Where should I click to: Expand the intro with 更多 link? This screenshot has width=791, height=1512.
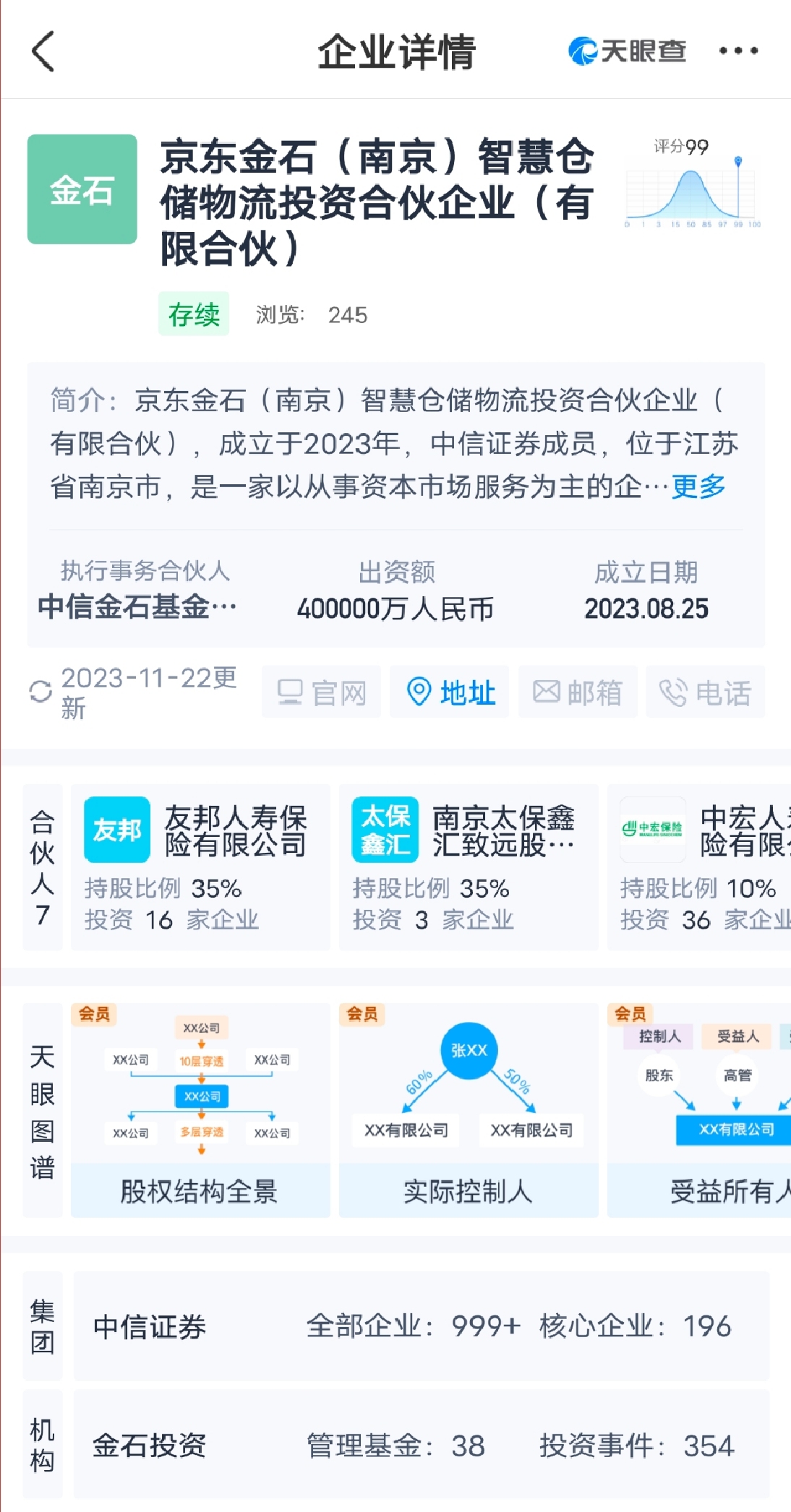[x=698, y=486]
